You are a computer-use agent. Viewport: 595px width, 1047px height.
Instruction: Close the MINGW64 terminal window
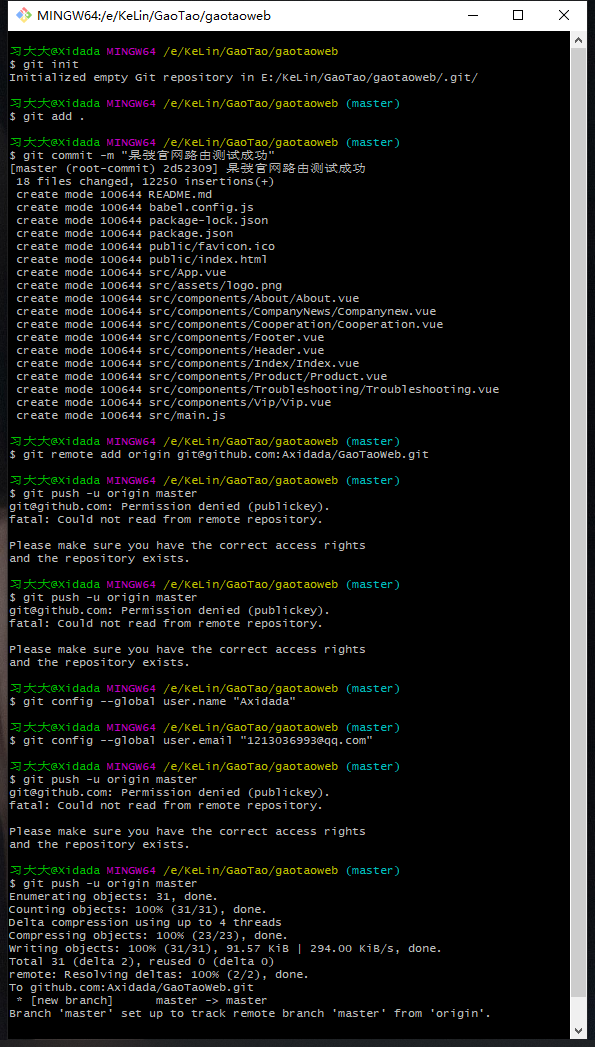point(564,15)
